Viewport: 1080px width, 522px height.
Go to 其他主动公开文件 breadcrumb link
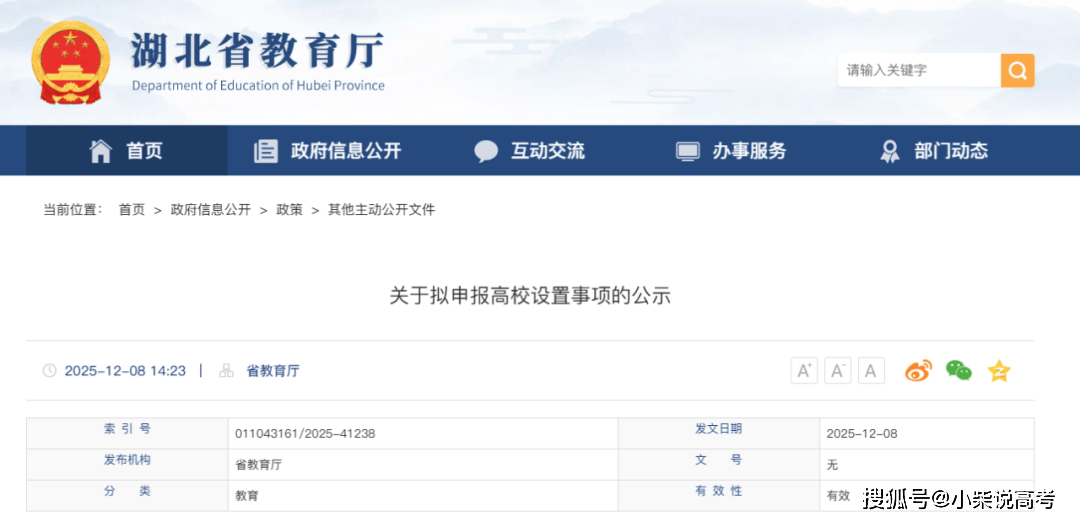tap(382, 210)
